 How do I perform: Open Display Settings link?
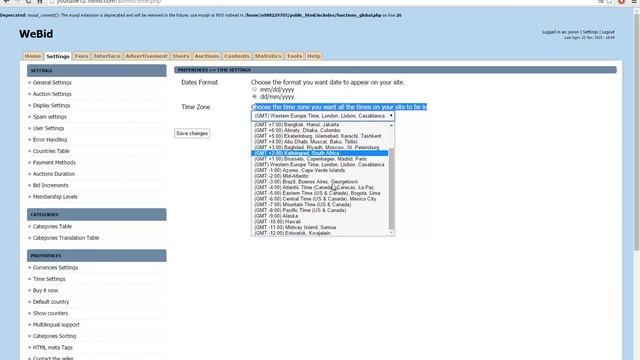51,105
